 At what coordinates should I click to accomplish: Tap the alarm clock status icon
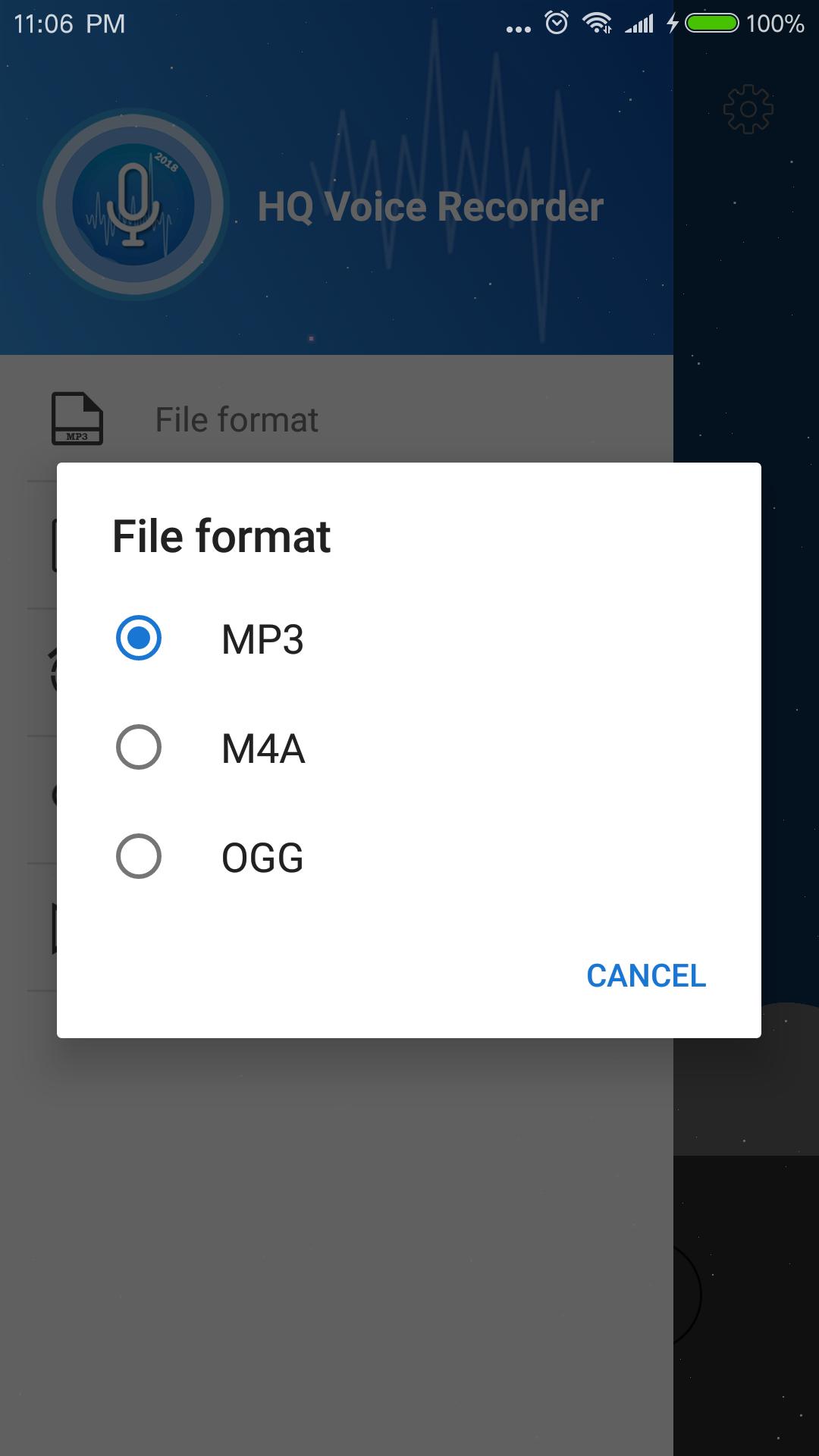(557, 24)
